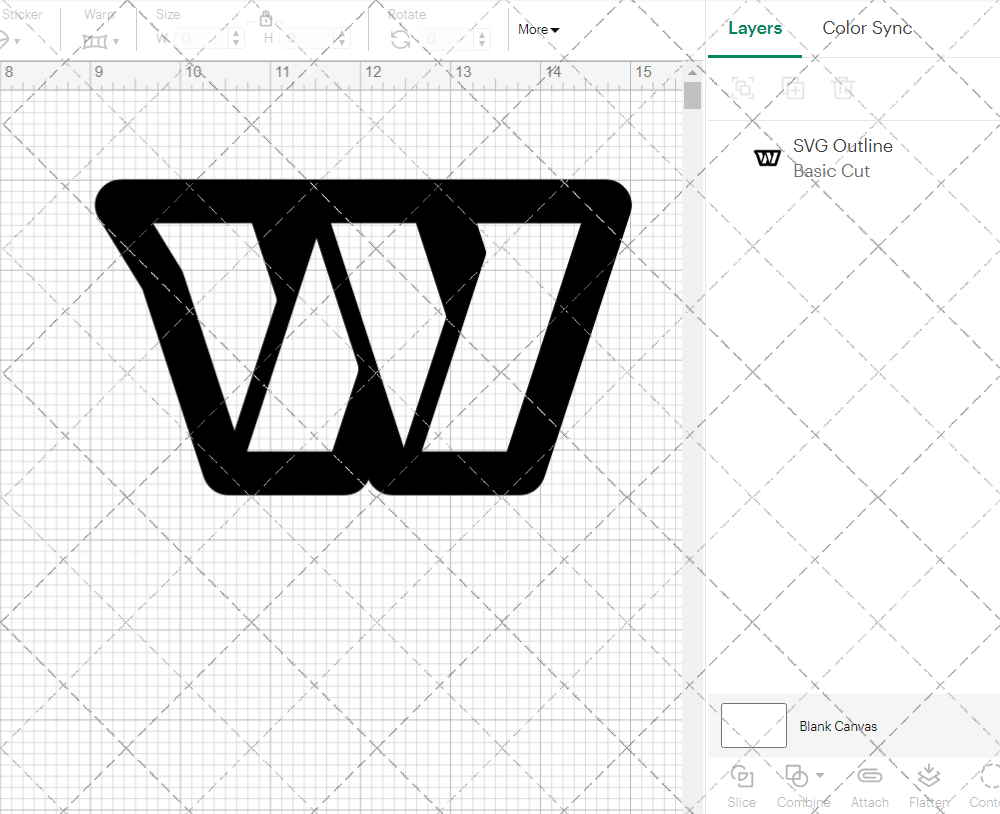Screen dimensions: 1000x814
Task: Adjust the Height stepper arrows
Action: tap(342, 38)
